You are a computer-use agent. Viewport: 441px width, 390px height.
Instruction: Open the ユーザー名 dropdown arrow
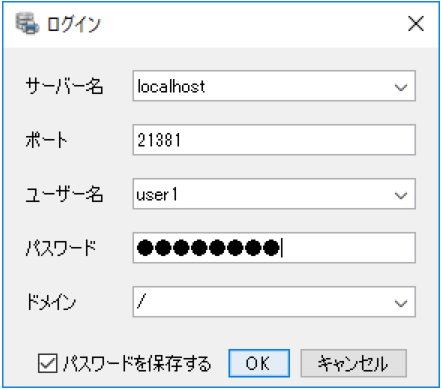(x=401, y=195)
